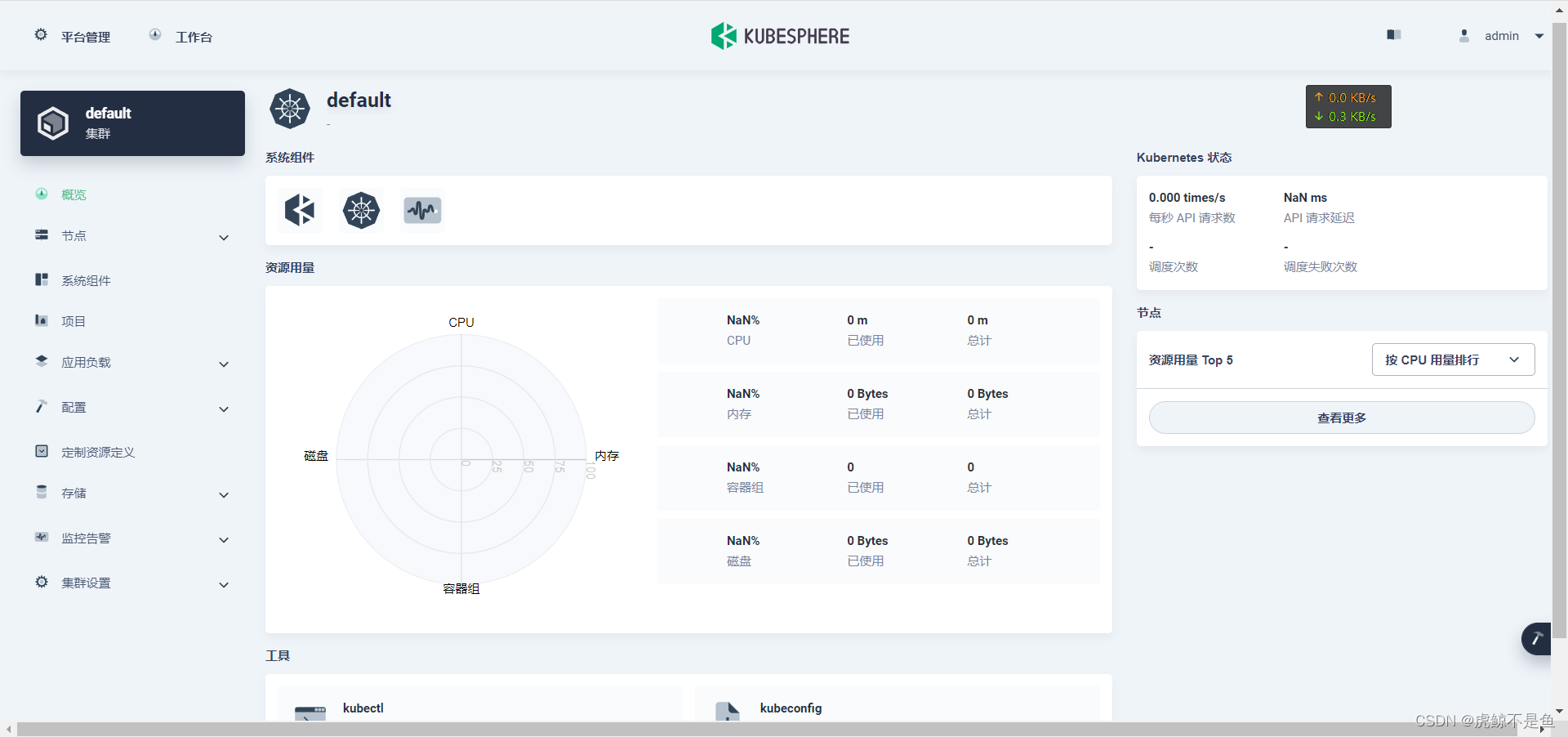Image resolution: width=1568 pixels, height=737 pixels.
Task: Click the 平台管理 menu label
Action: (x=86, y=37)
